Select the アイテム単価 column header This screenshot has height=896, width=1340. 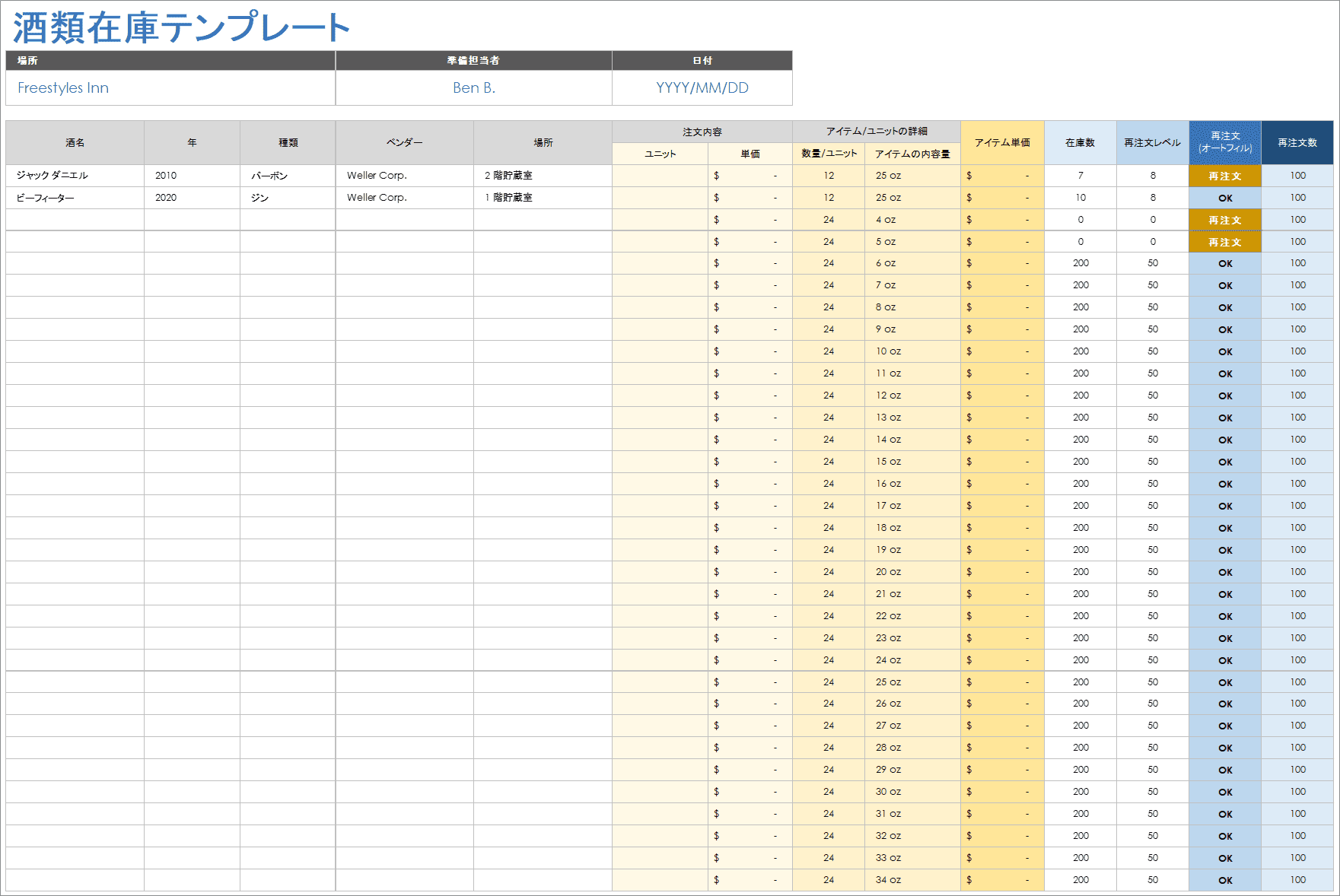1002,143
